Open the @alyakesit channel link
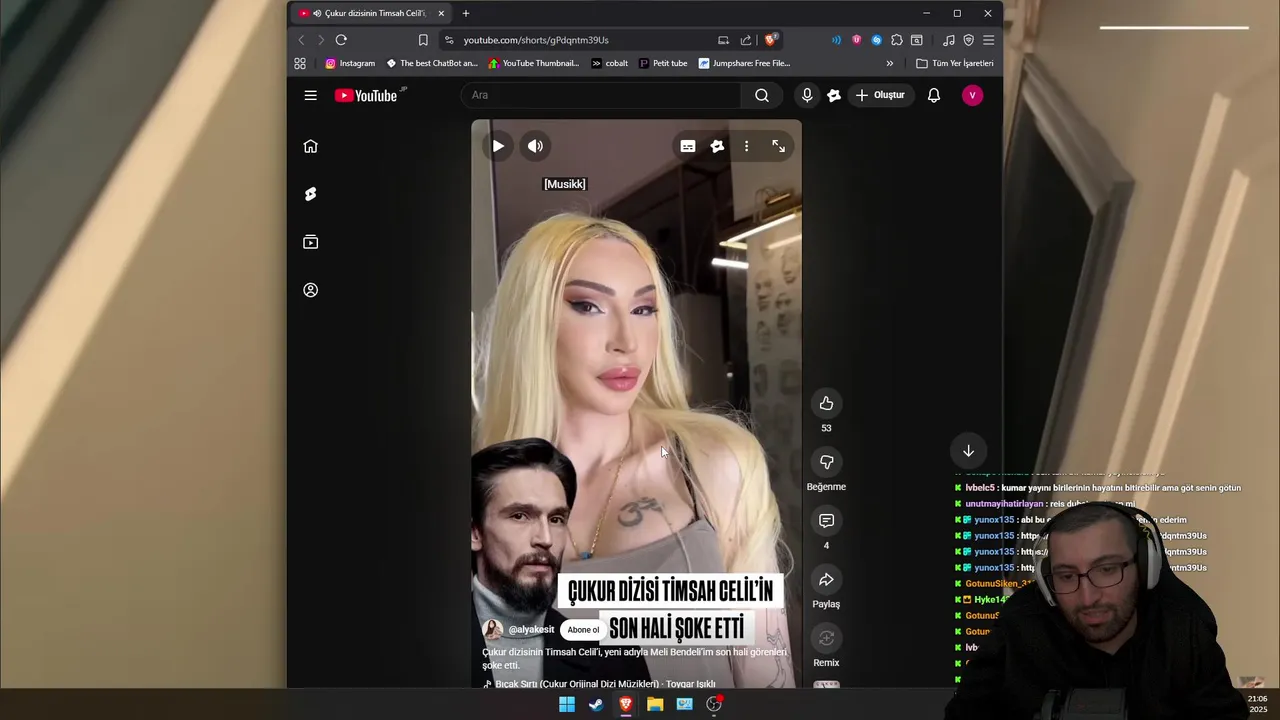 click(531, 630)
